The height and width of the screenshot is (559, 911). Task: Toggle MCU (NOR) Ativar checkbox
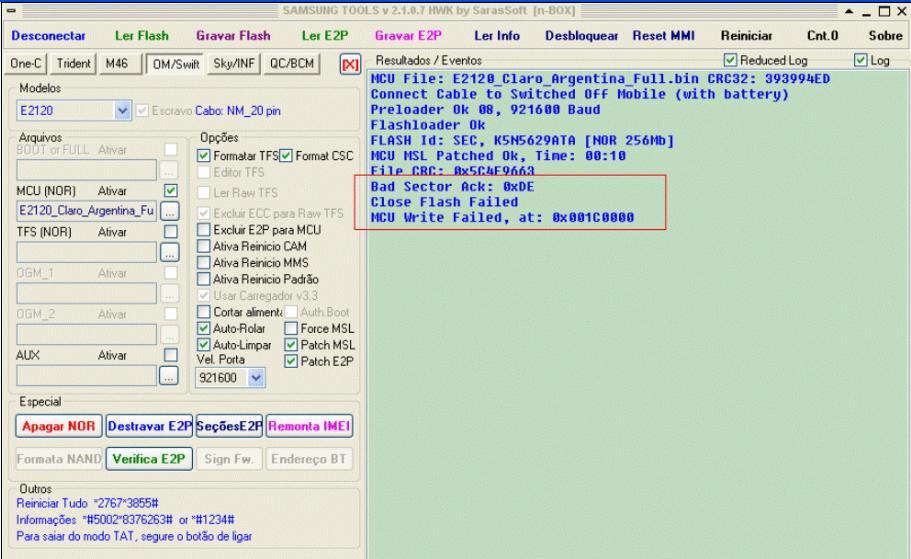coord(170,191)
